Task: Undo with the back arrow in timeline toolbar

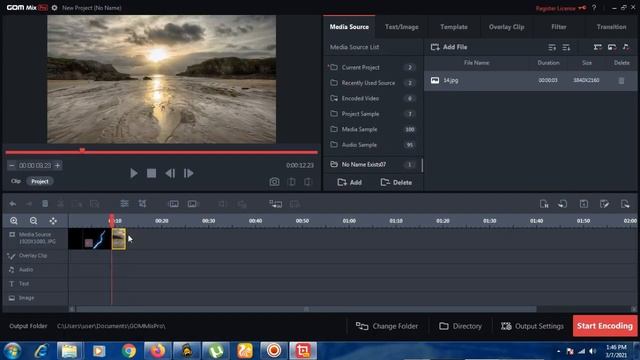Action: (x=13, y=203)
